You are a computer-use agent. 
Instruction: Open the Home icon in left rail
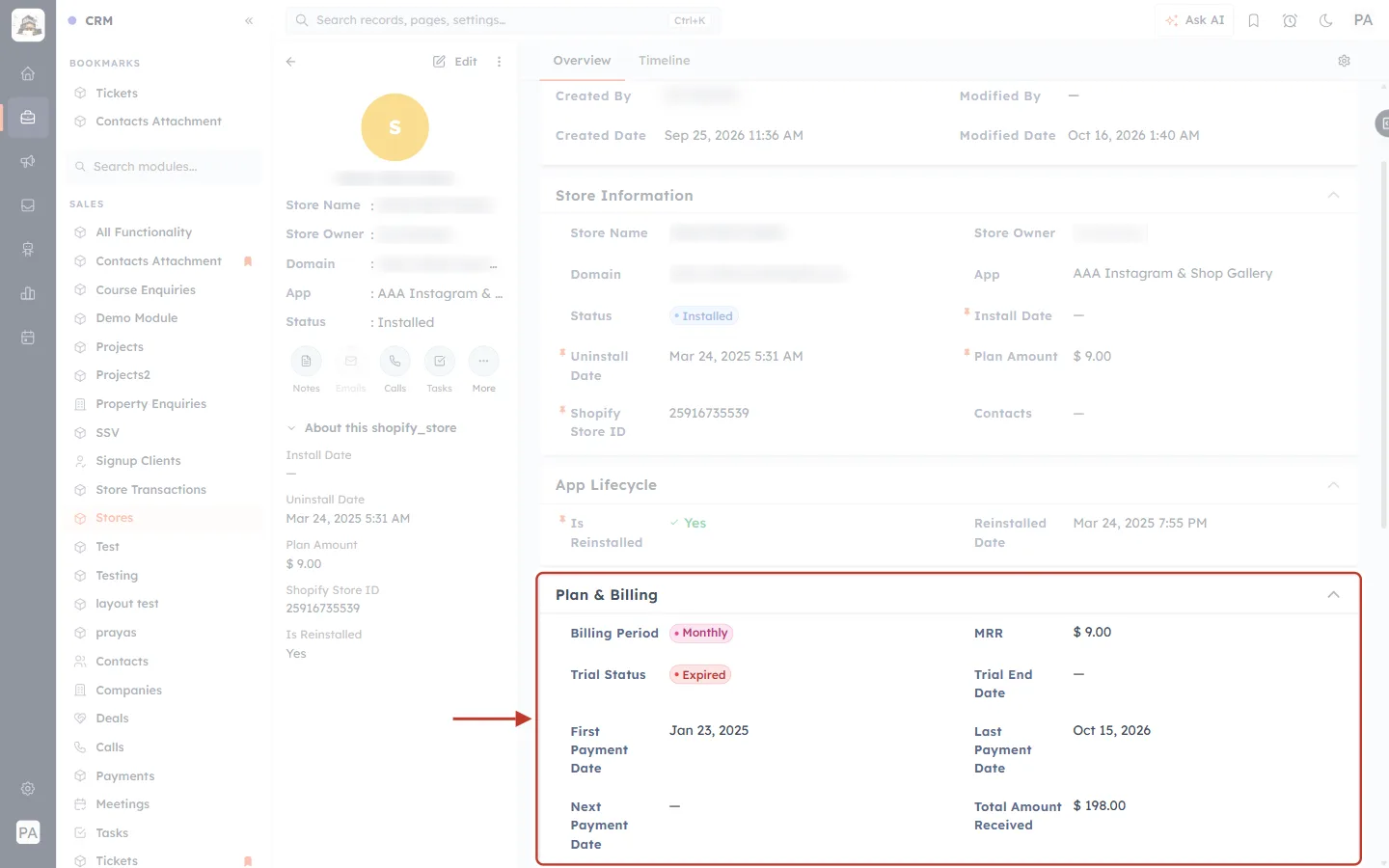pos(28,73)
